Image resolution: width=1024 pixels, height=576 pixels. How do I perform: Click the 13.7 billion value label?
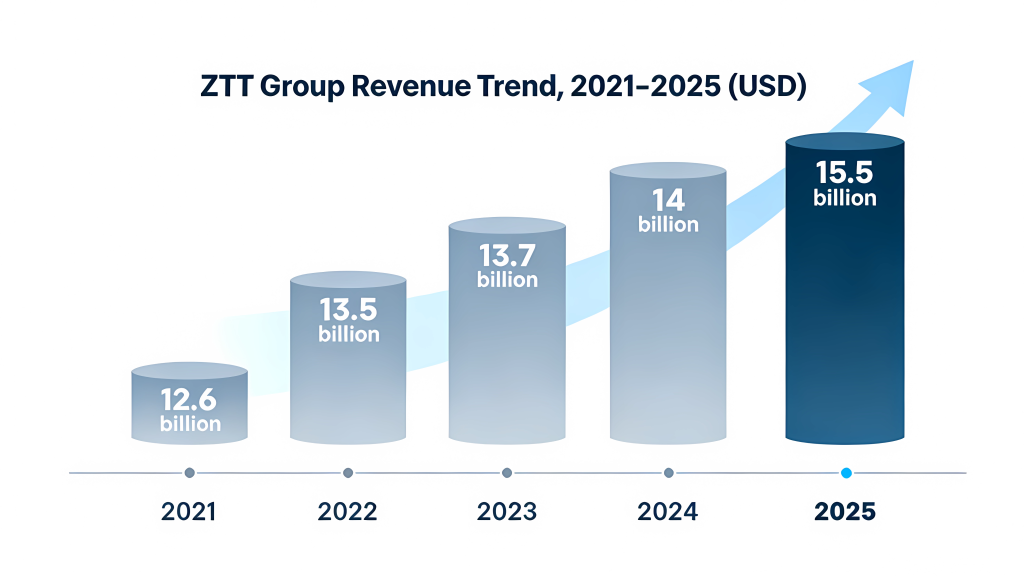coord(507,267)
